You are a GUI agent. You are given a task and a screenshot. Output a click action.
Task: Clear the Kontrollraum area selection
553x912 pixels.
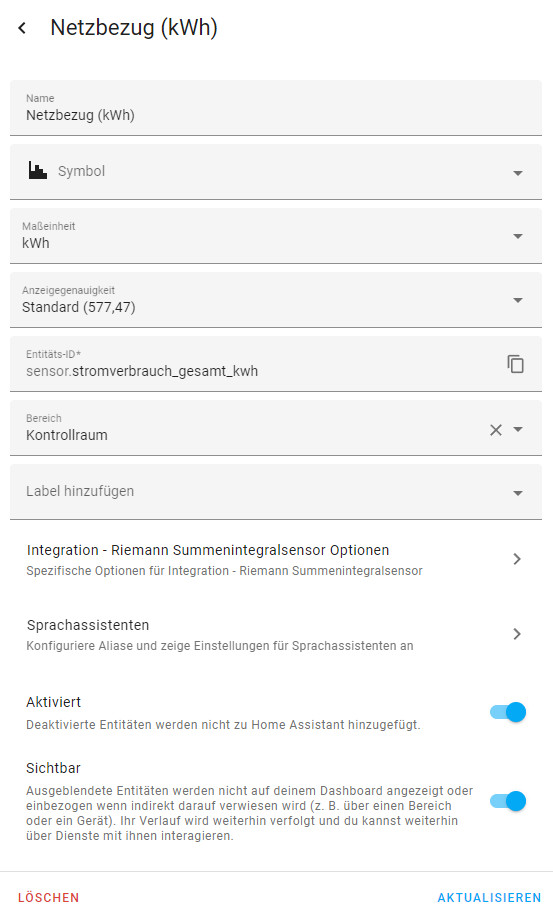tap(495, 430)
